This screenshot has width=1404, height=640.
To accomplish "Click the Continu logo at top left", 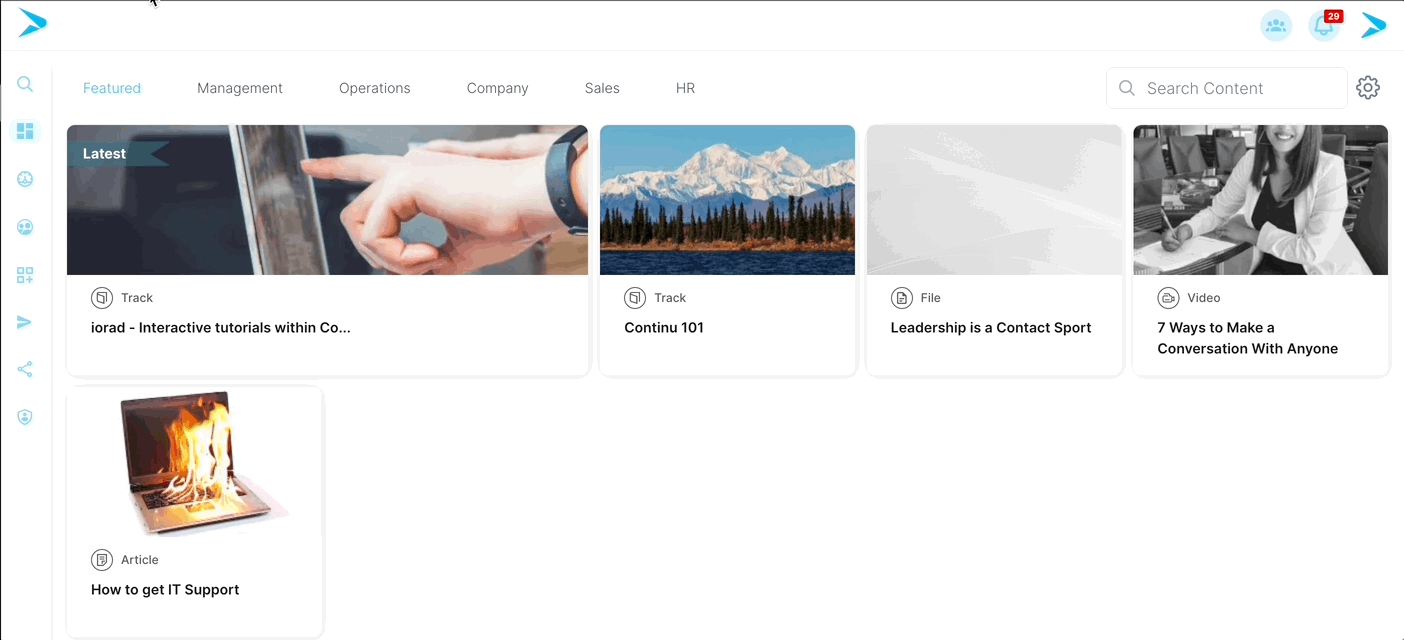I will pyautogui.click(x=32, y=23).
